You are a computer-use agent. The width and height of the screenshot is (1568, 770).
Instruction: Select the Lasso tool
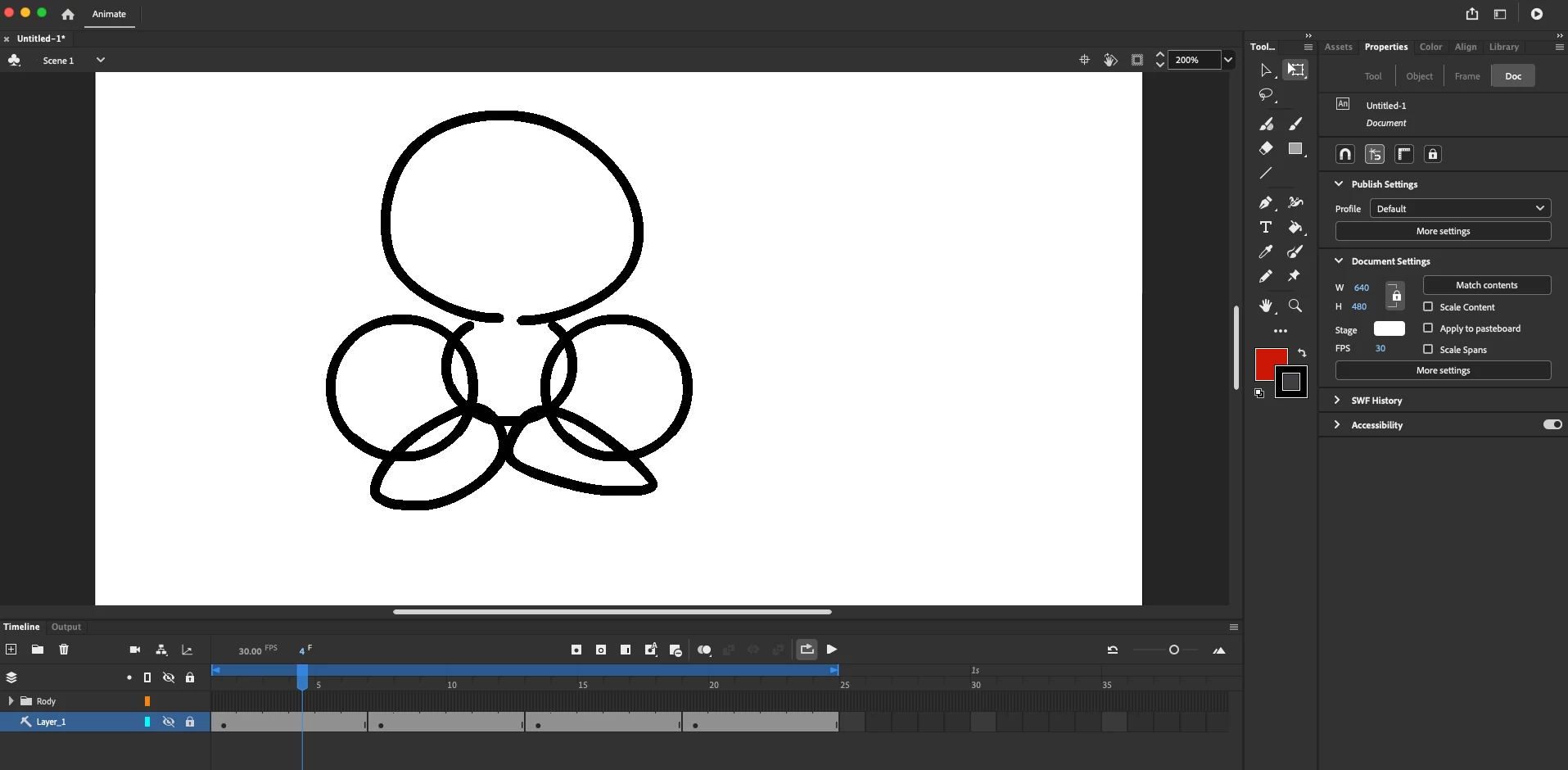coord(1267,96)
